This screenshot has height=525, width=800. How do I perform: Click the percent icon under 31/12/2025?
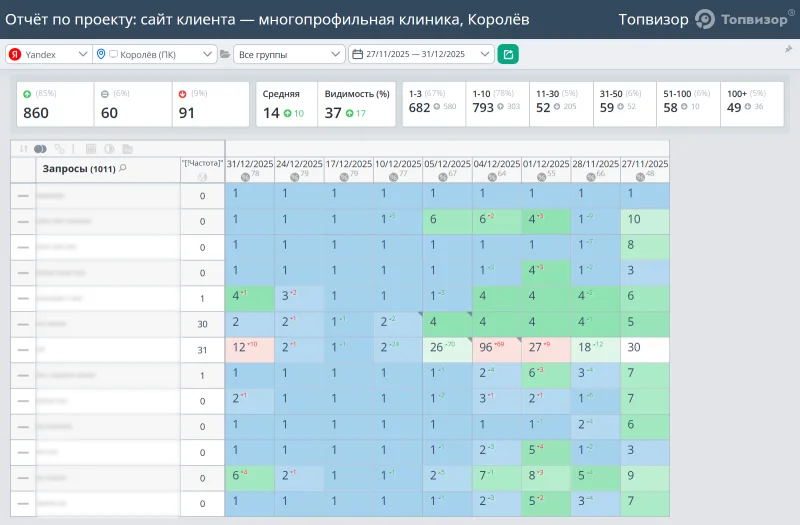pos(245,177)
